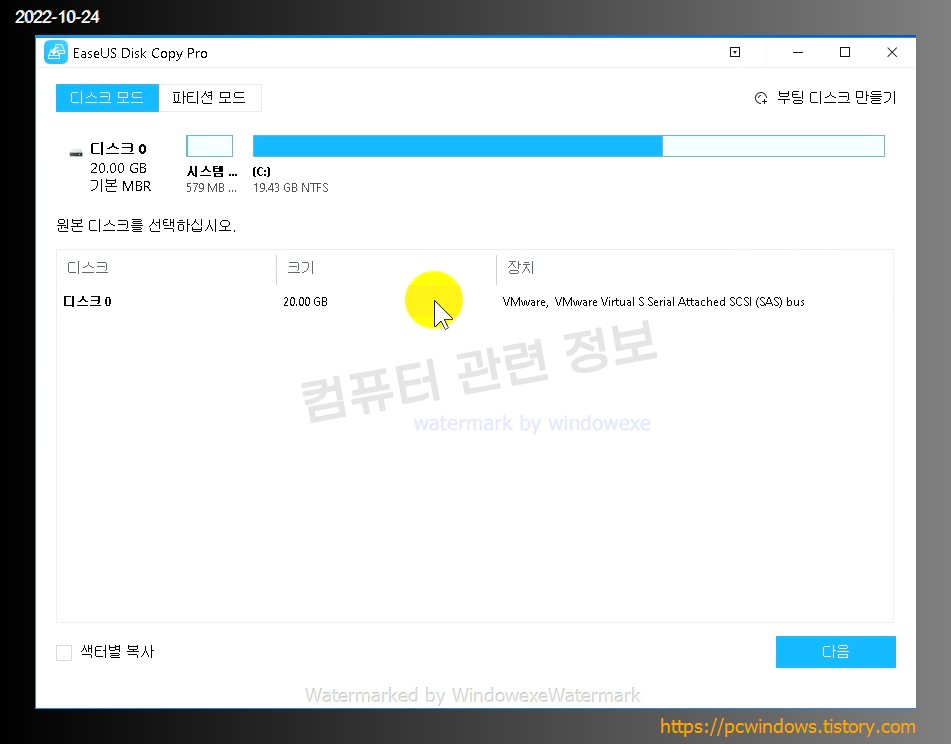The height and width of the screenshot is (744, 951).
Task: Switch to the 디스크 모드 tab
Action: [107, 98]
